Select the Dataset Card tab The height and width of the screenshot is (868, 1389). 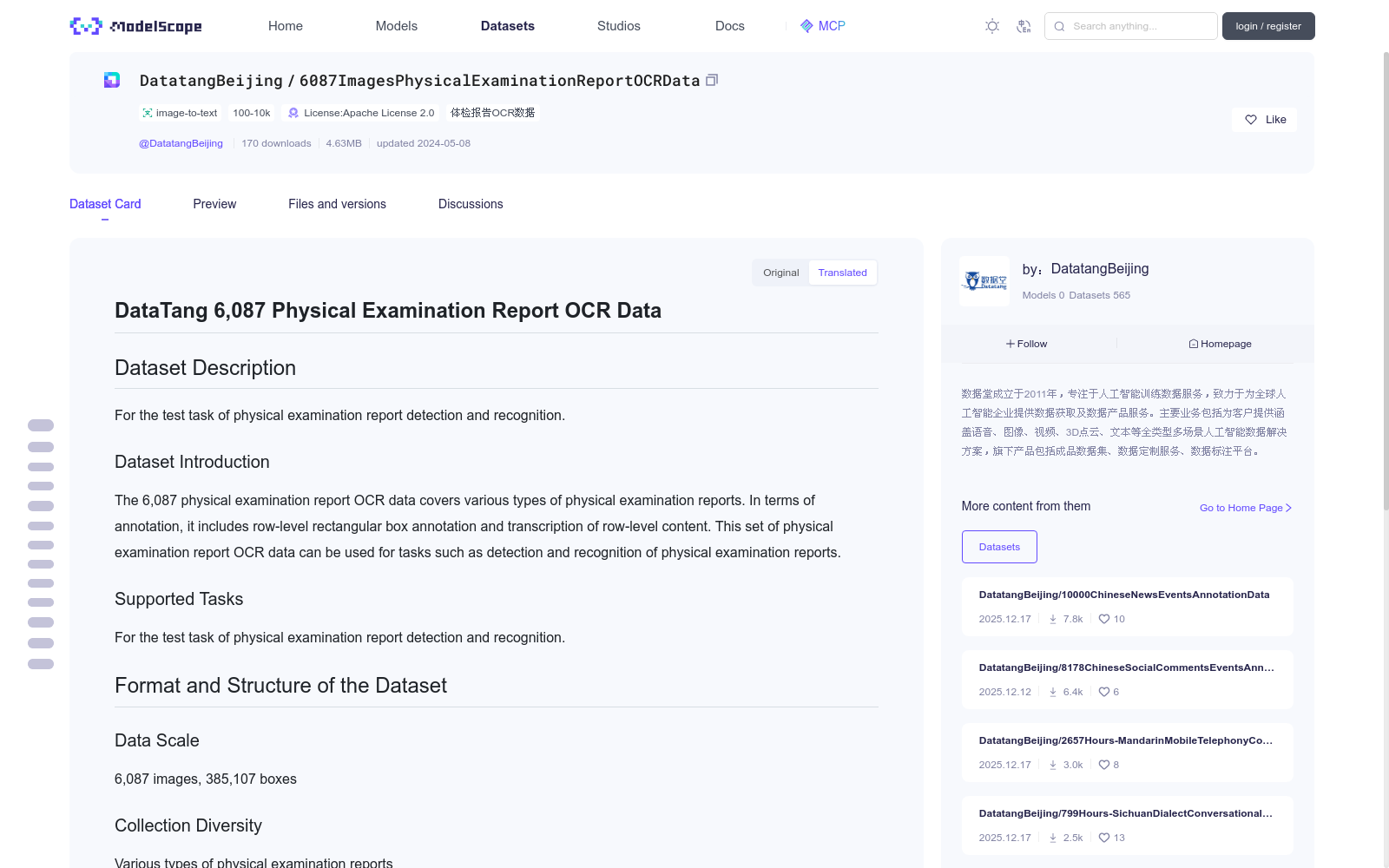[x=105, y=204]
